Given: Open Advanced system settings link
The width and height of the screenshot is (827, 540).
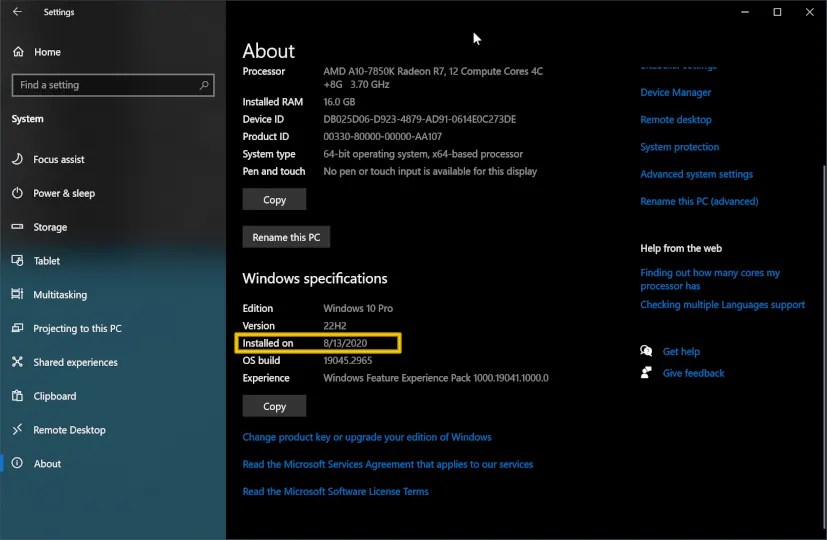Looking at the screenshot, I should coord(696,174).
